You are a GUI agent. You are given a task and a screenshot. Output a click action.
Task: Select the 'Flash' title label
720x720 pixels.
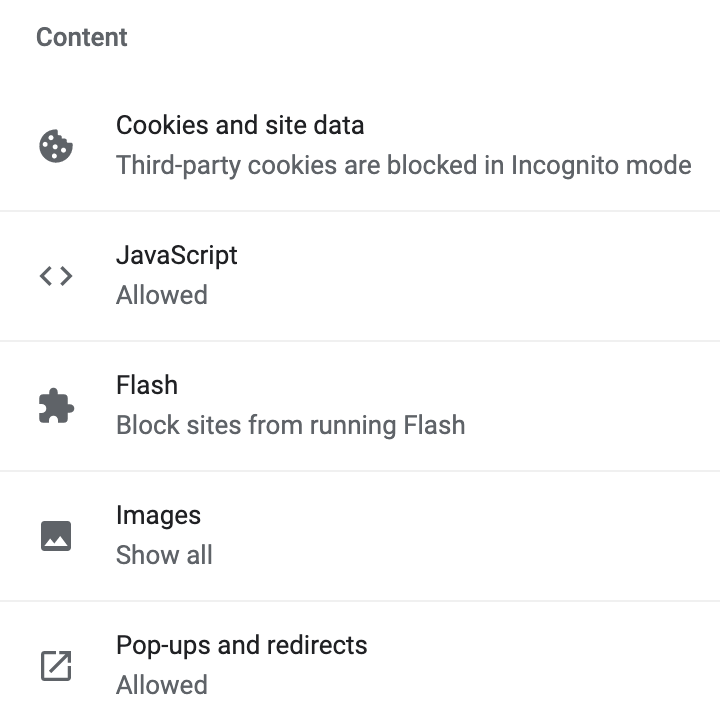(x=147, y=385)
